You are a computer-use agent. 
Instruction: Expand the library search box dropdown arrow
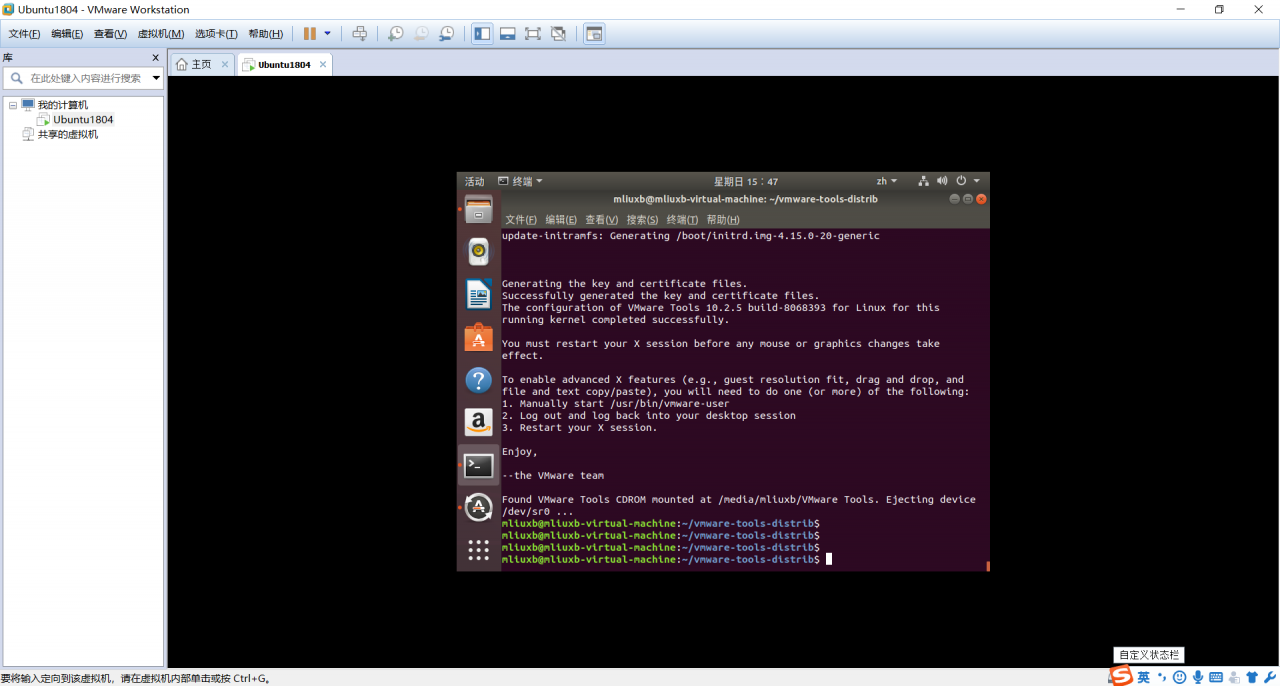156,78
